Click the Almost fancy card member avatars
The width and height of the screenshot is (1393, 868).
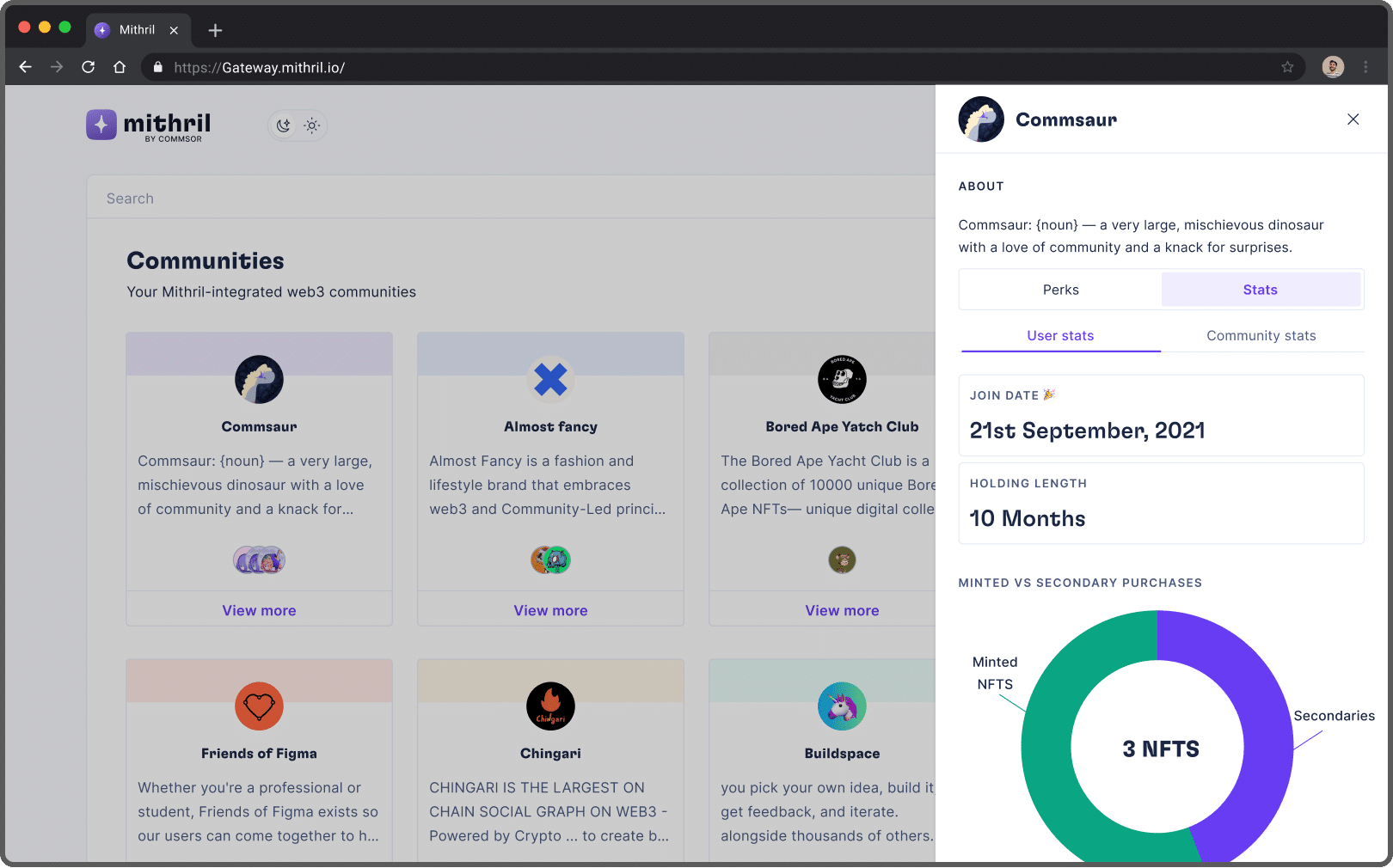click(x=550, y=560)
